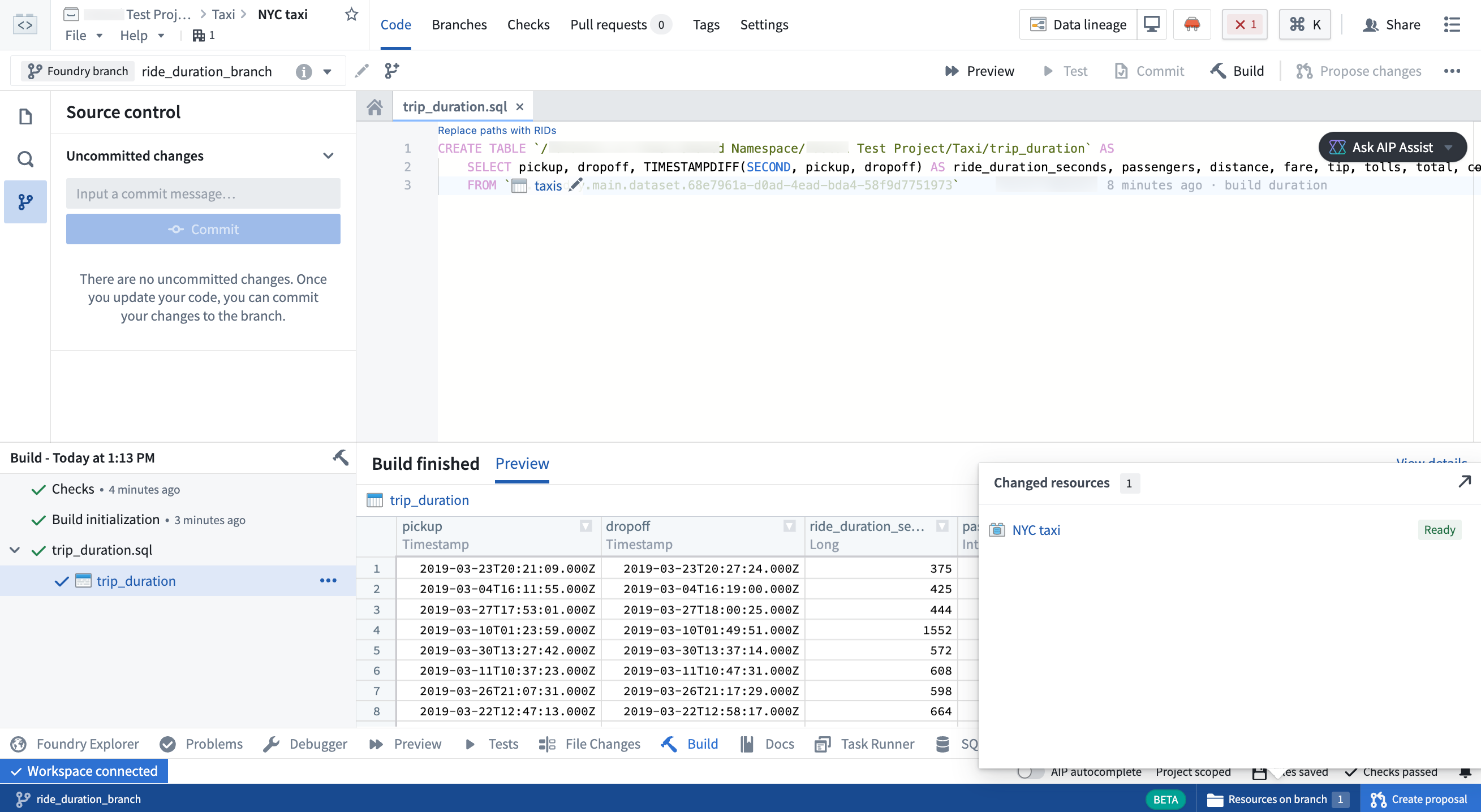Star the NYC taxi repository

351,15
